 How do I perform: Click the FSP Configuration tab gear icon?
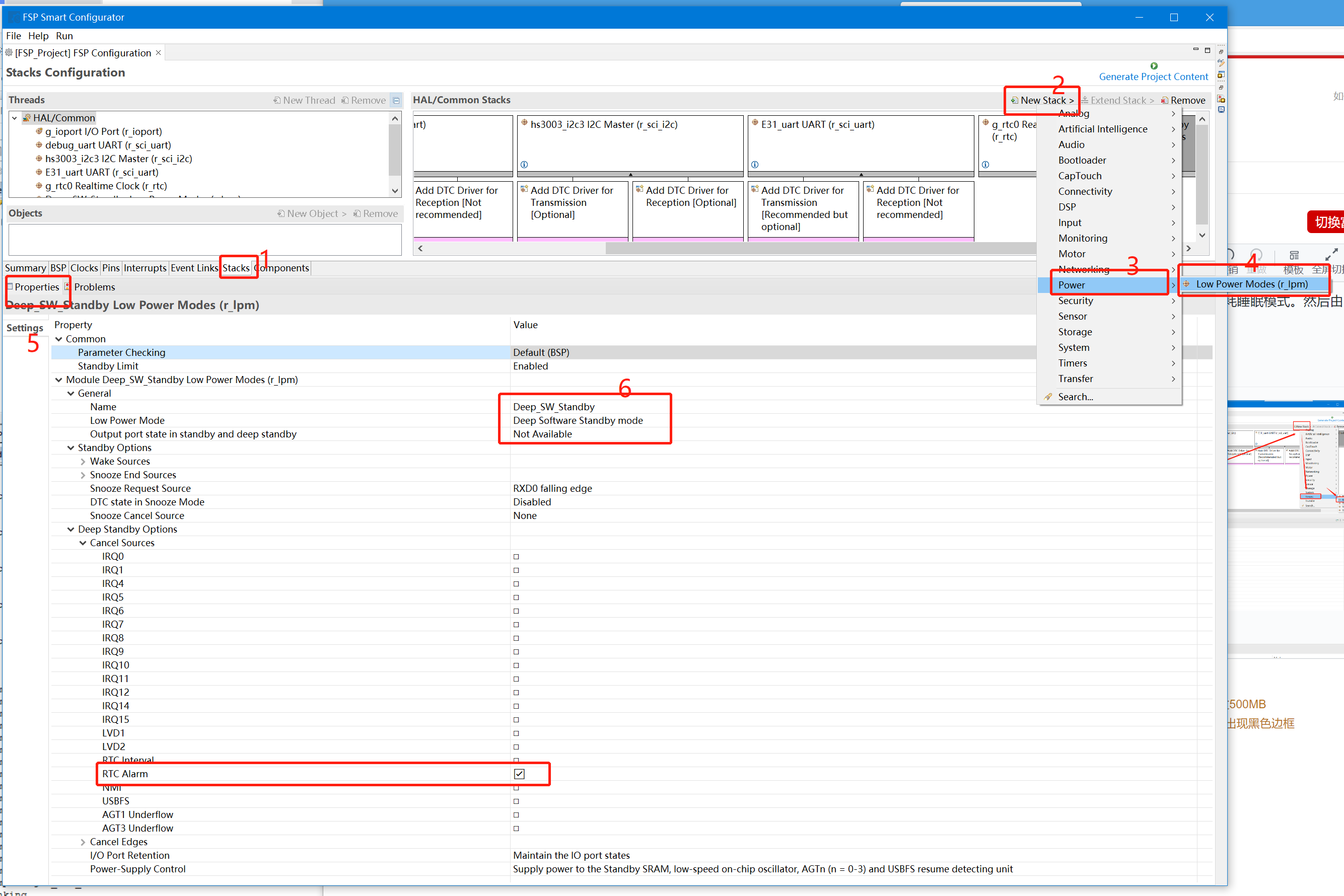tap(9, 52)
